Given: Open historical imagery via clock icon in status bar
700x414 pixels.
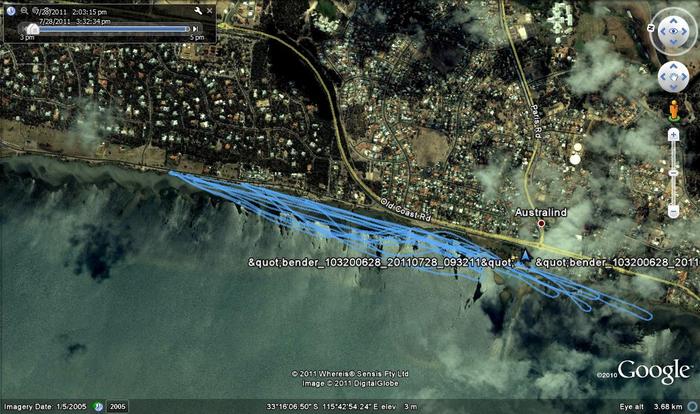Looking at the screenshot, I should 98,407.
